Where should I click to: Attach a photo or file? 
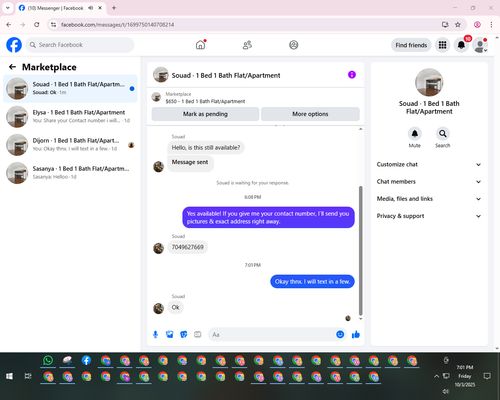[x=170, y=334]
